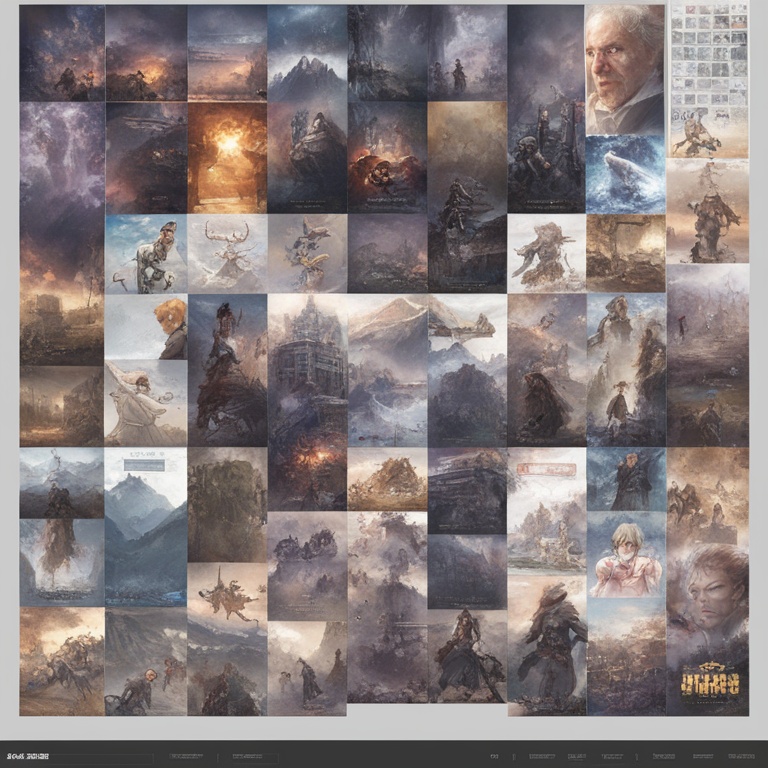Open the blonde anime character in pink thumbnail
The image size is (768, 768).
pos(626,554)
